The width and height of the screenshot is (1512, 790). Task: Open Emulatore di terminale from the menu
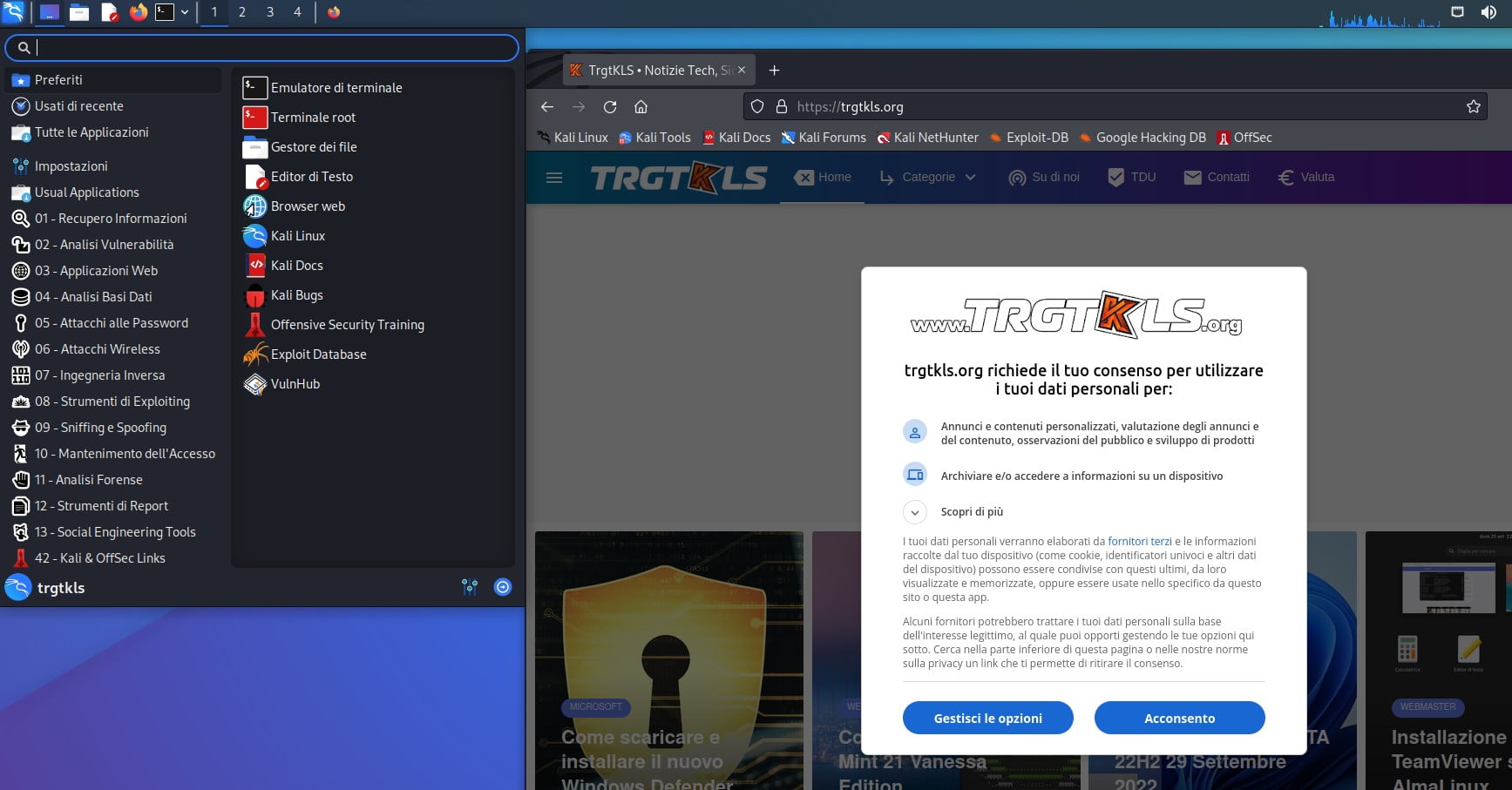click(336, 87)
